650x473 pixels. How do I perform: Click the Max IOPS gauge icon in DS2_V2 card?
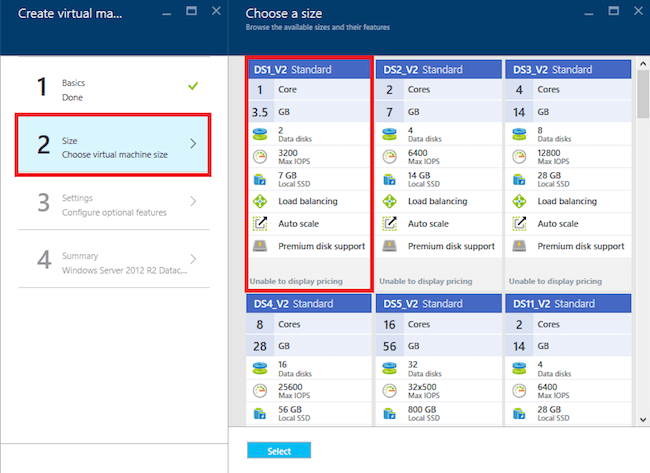click(x=390, y=157)
